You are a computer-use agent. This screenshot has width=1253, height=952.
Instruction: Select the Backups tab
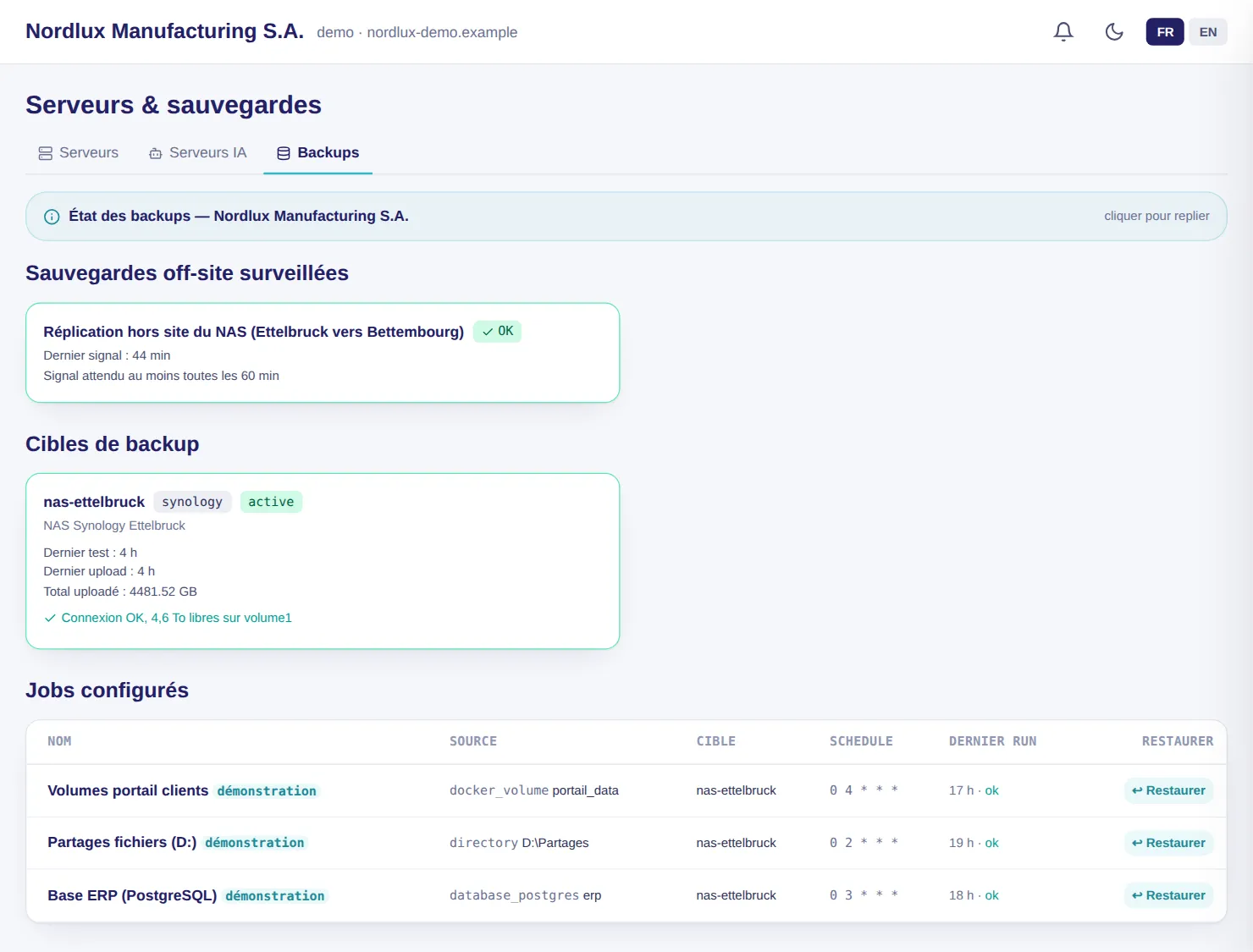(x=318, y=153)
